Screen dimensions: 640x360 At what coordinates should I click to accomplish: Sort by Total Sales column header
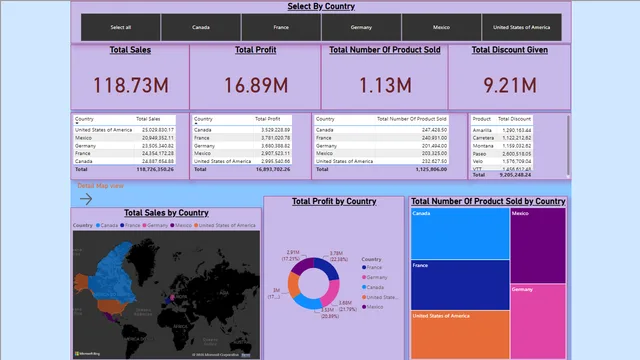tap(148, 119)
